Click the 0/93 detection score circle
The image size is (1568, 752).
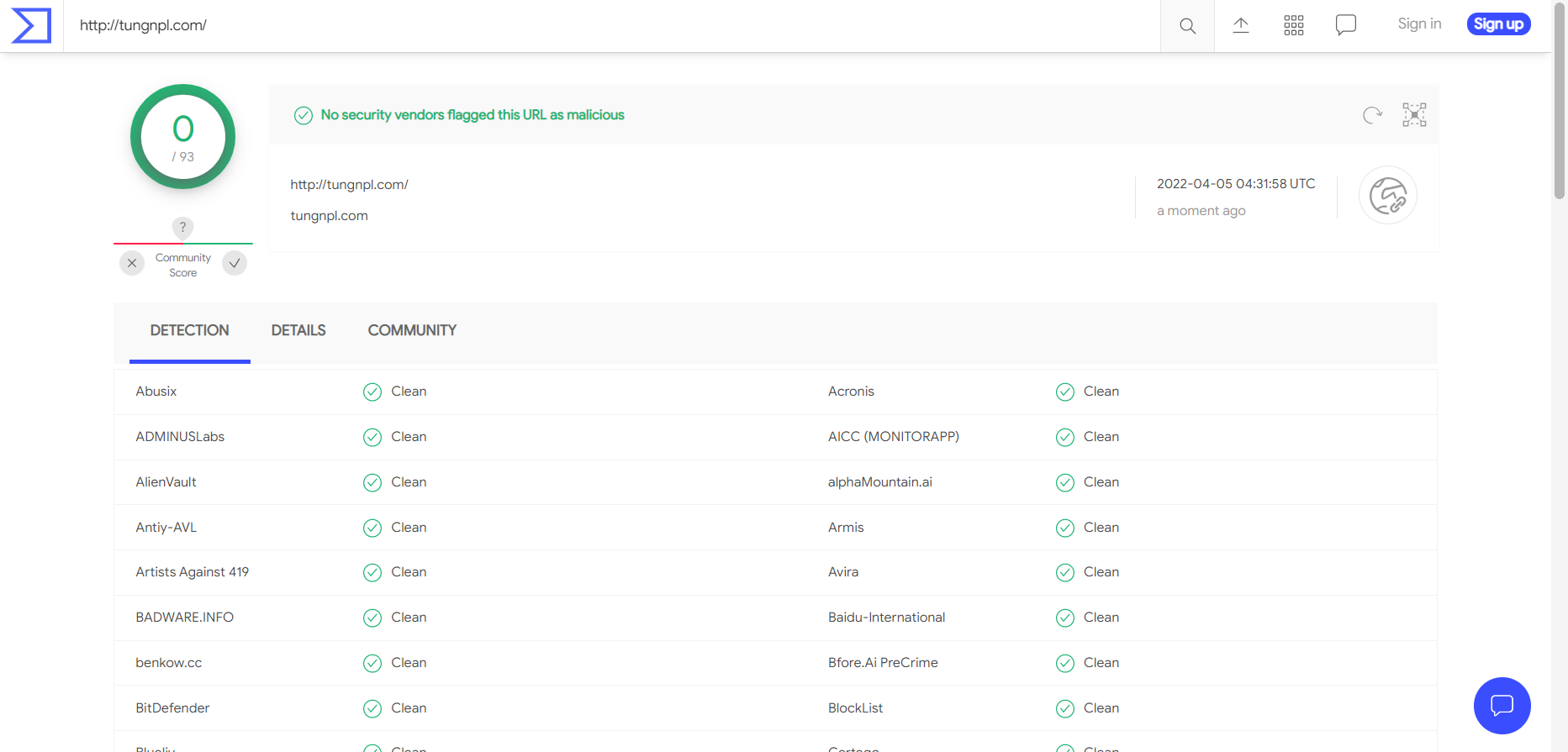coord(183,137)
